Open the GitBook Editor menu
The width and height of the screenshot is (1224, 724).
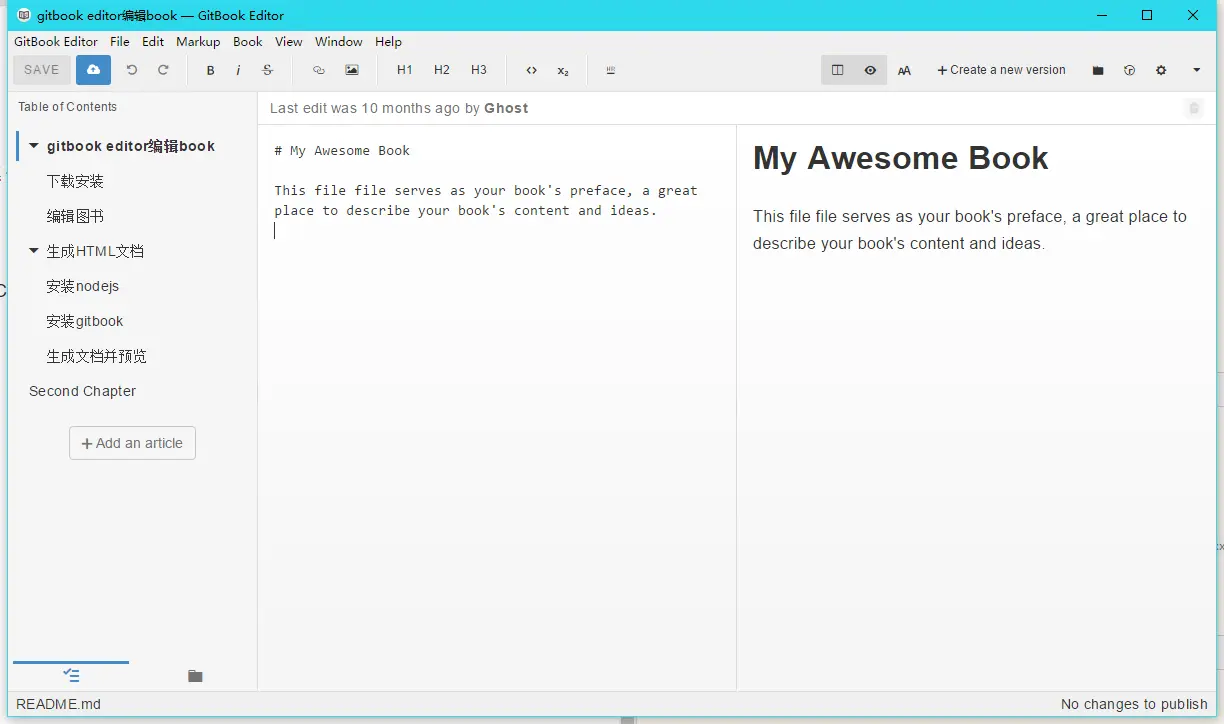(56, 42)
